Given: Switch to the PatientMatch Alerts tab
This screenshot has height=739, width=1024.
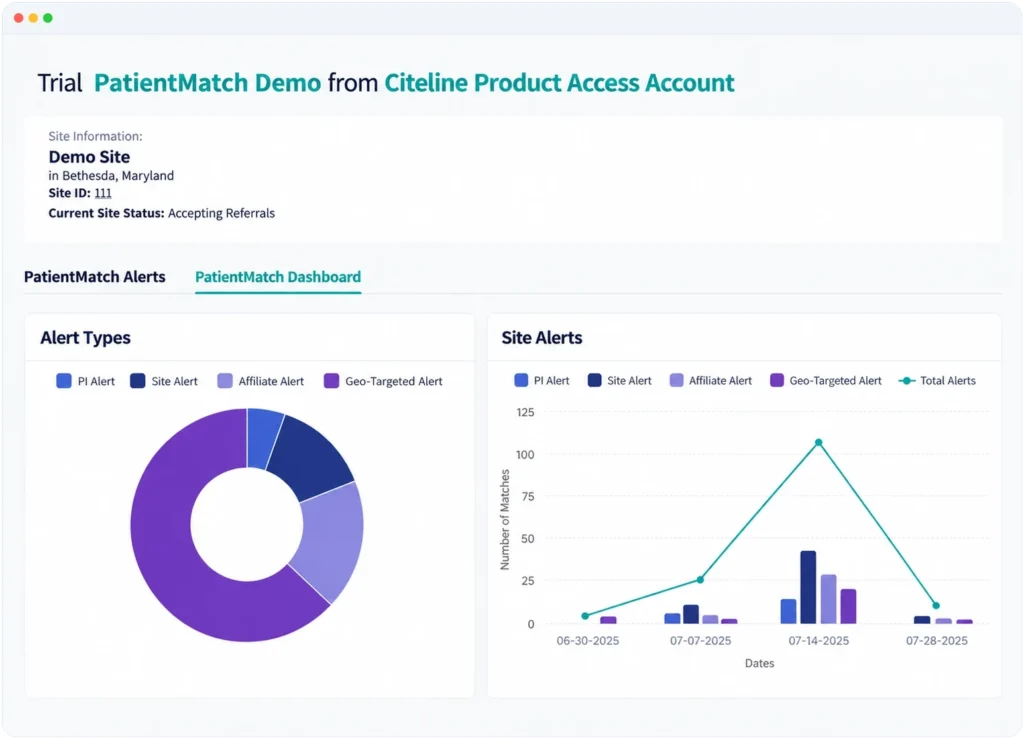Looking at the screenshot, I should pos(95,277).
